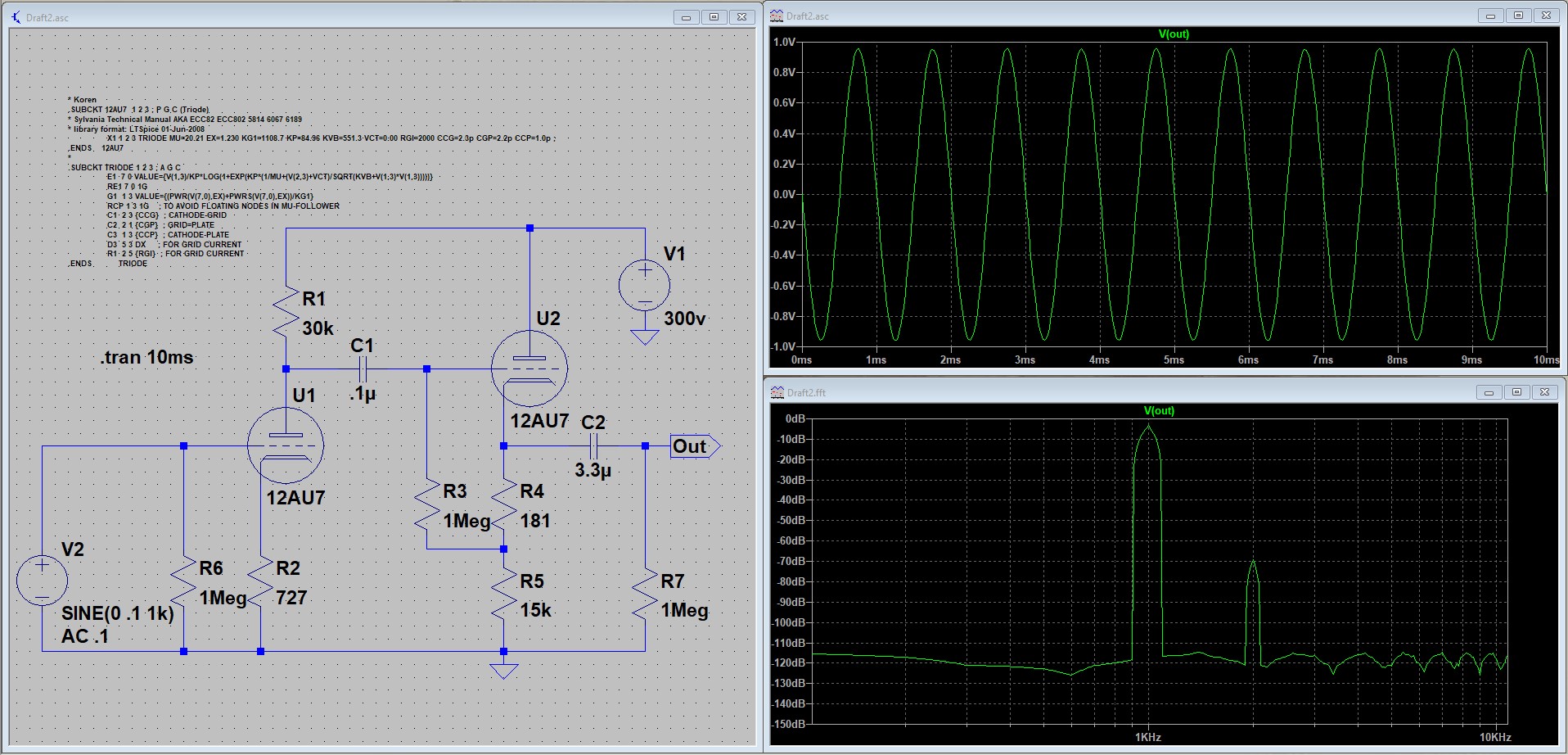This screenshot has height=755, width=1568.
Task: Click the .tran 10ms directive text
Action: coord(147,358)
